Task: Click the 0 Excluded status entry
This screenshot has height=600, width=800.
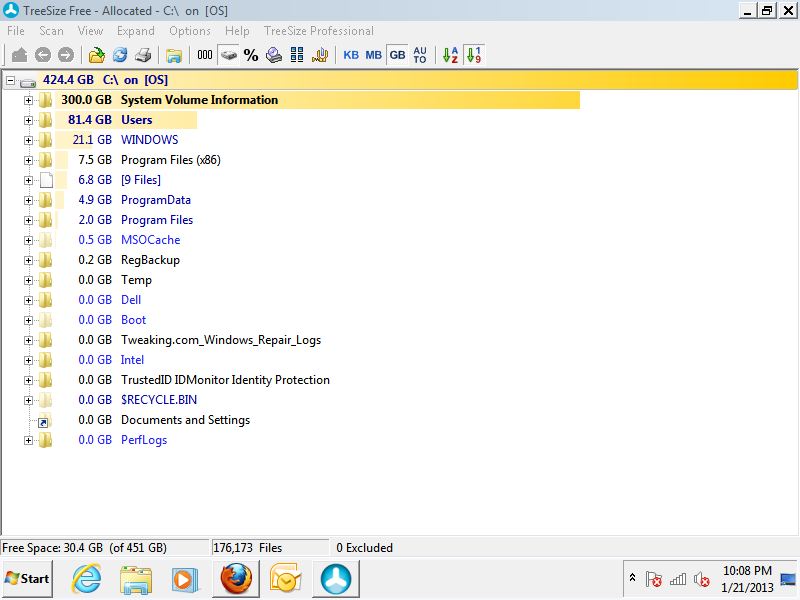Action: tap(364, 548)
